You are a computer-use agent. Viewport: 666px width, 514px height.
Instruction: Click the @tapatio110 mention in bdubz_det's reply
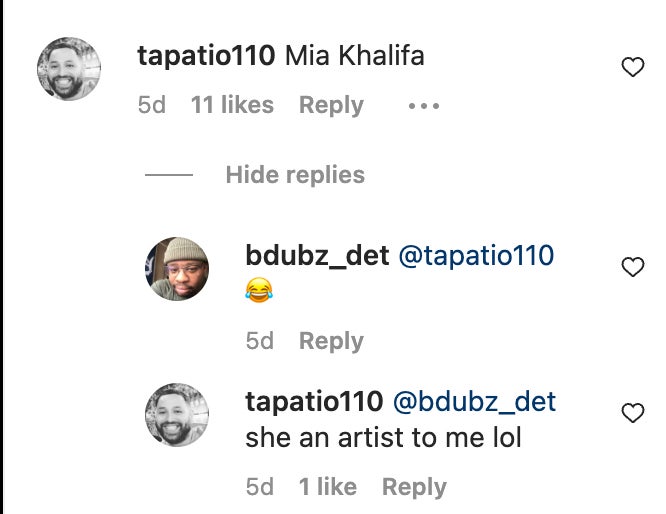476,256
